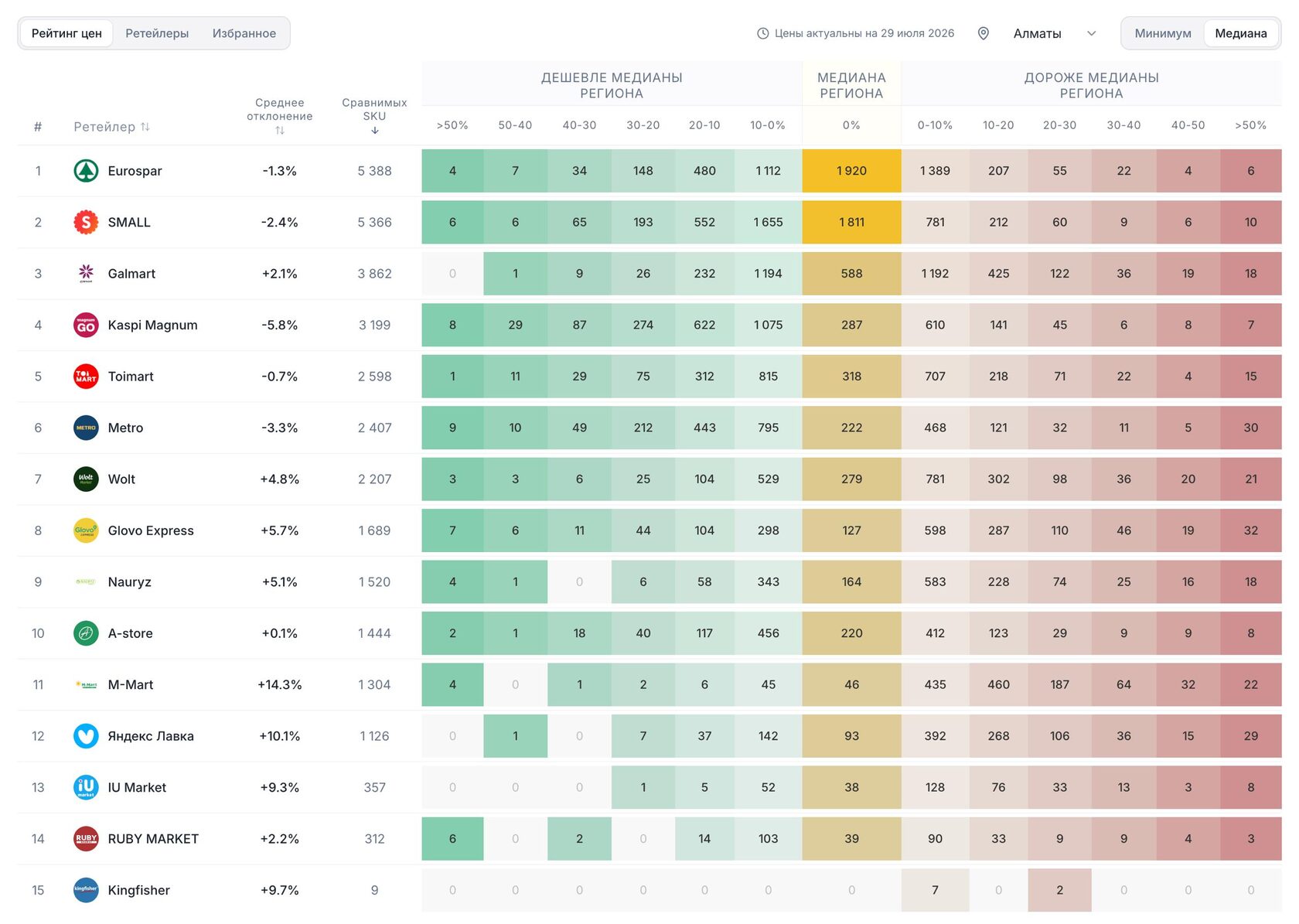Click the SMALL retailer logo icon
The width and height of the screenshot is (1299, 924).
86,223
